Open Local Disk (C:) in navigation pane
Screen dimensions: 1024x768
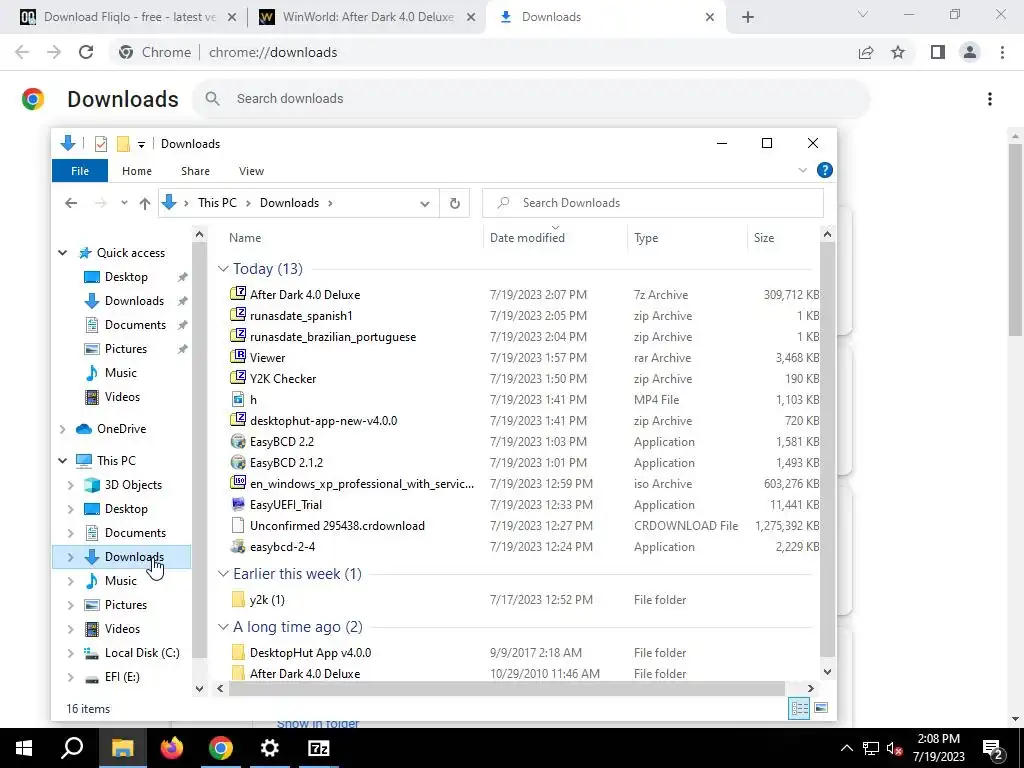[142, 652]
